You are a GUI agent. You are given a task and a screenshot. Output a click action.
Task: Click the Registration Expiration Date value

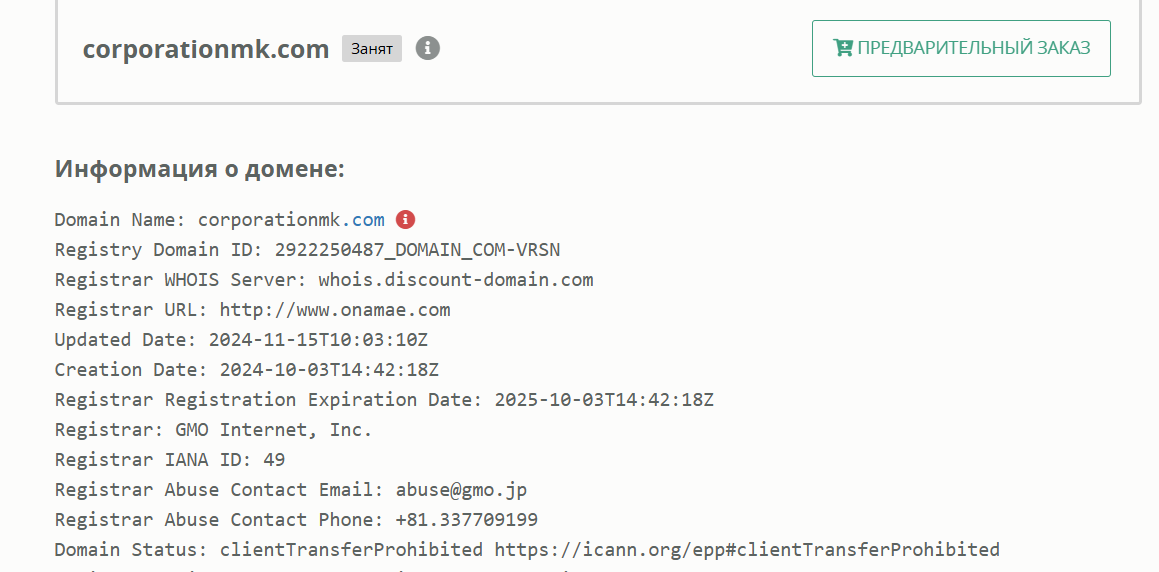coord(604,400)
